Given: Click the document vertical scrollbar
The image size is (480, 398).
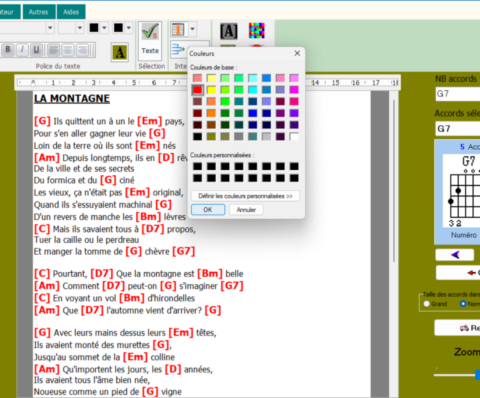Looking at the screenshot, I should [x=394, y=180].
